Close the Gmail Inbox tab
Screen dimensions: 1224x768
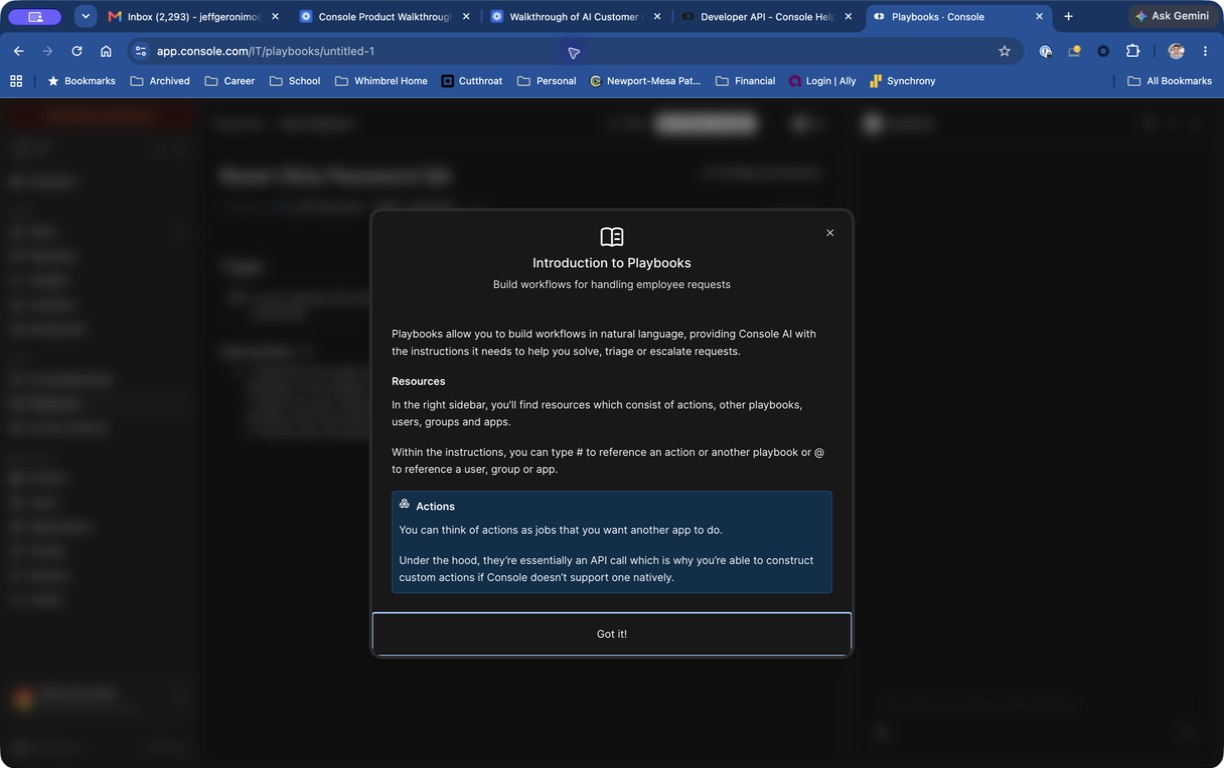click(275, 17)
